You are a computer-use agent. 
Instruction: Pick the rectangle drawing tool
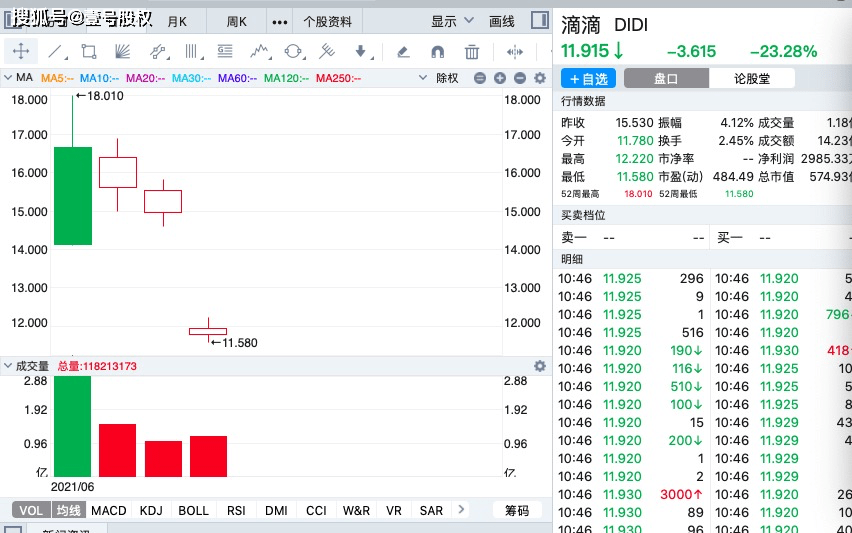89,52
